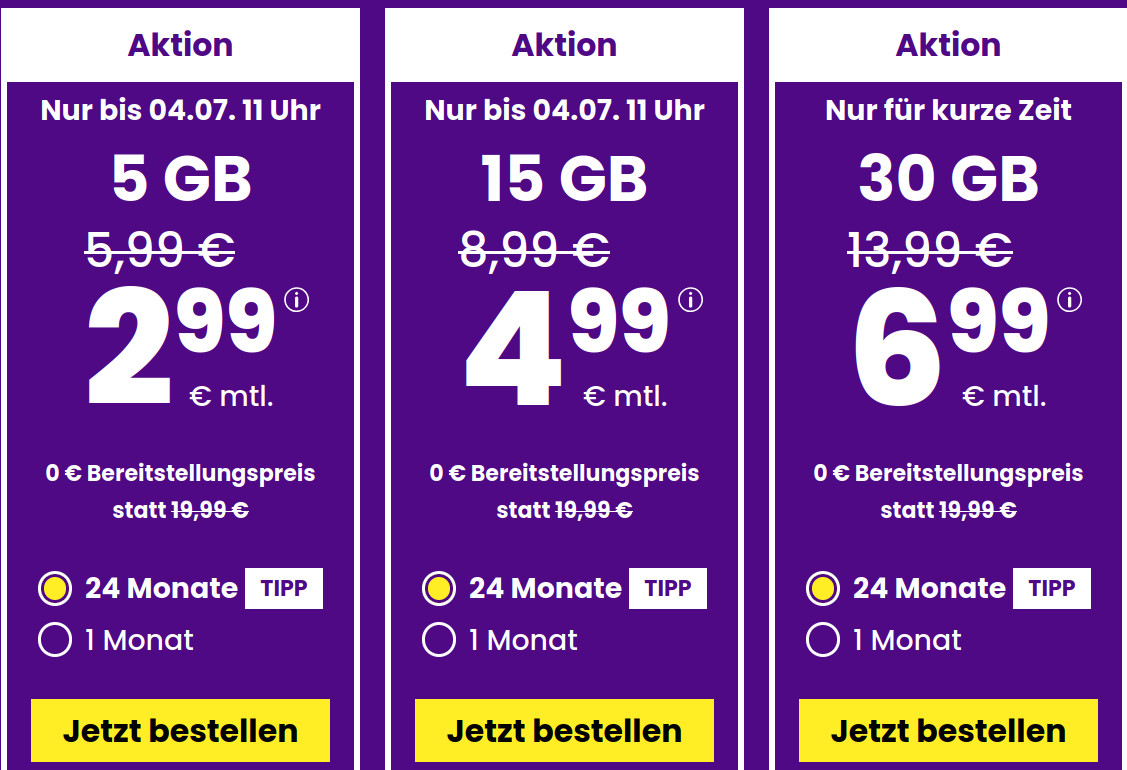Viewport: 1127px width, 770px height.
Task: Order the 15 GB plan via Jetzt bestellen
Action: point(564,730)
